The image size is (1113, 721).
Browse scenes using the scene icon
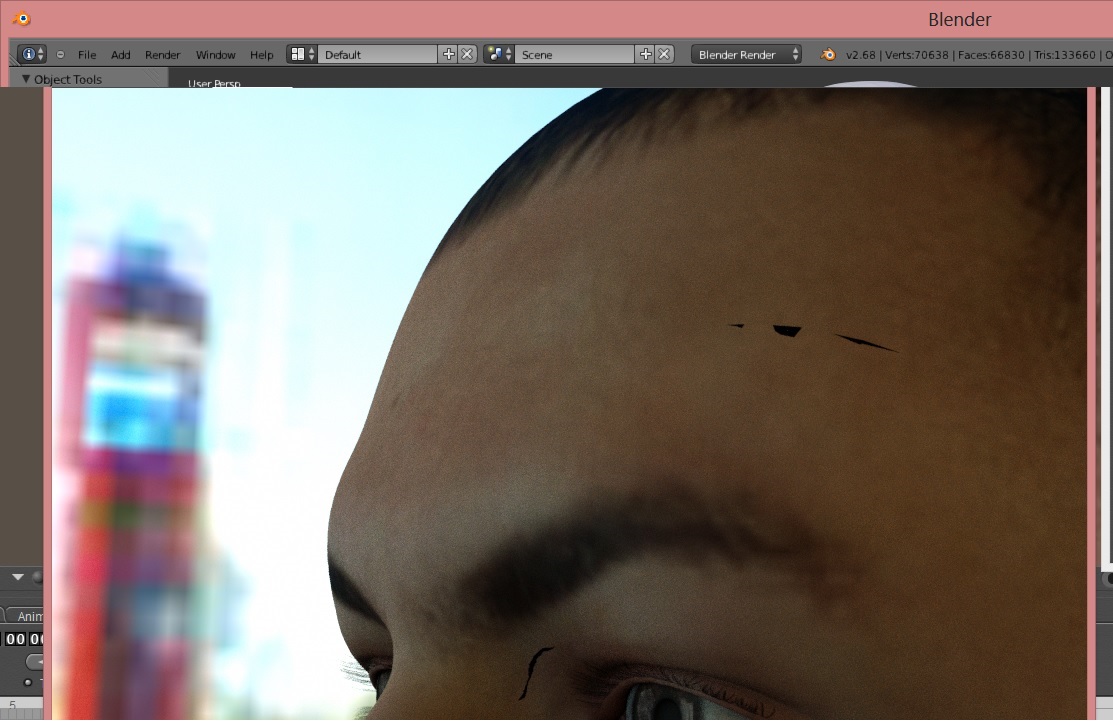[499, 54]
